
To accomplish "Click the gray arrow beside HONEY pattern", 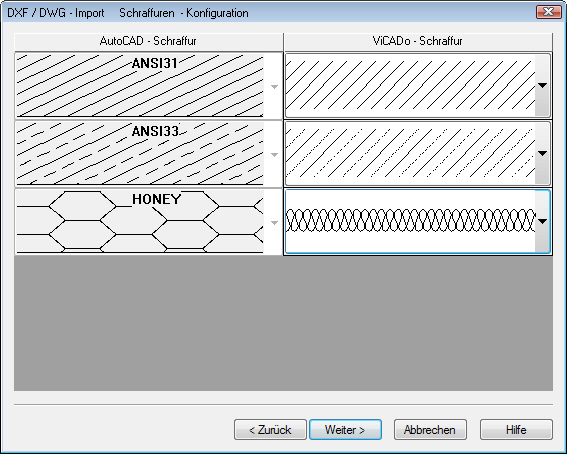I will click(274, 223).
